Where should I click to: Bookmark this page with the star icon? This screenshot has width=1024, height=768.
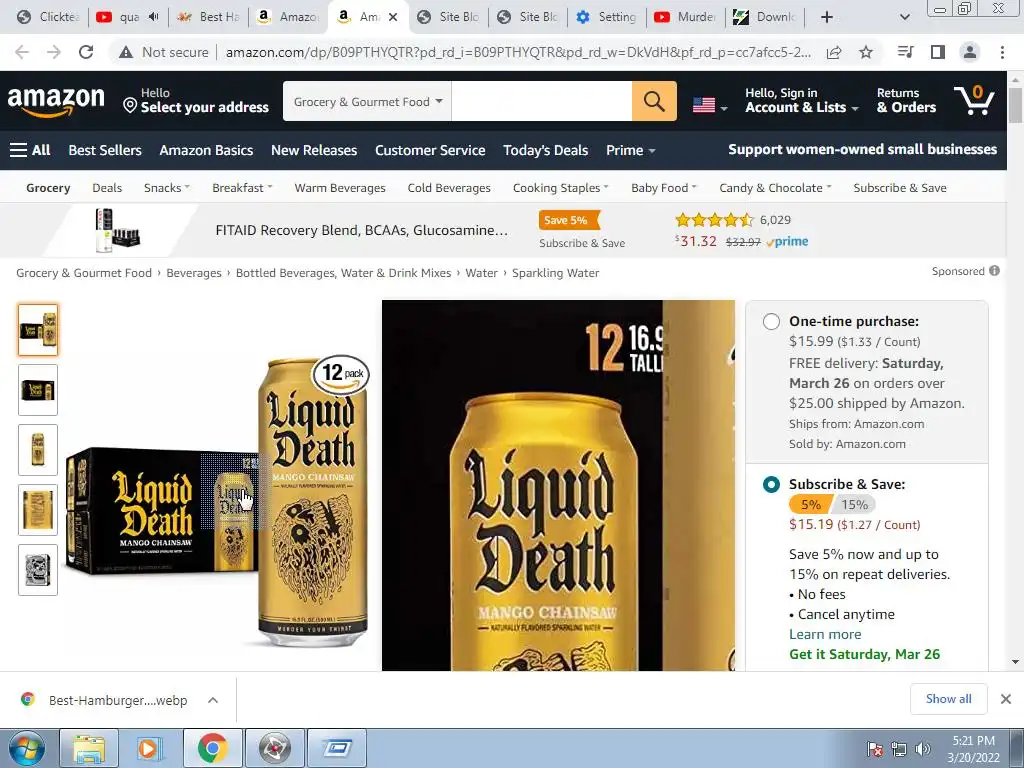coord(866,52)
